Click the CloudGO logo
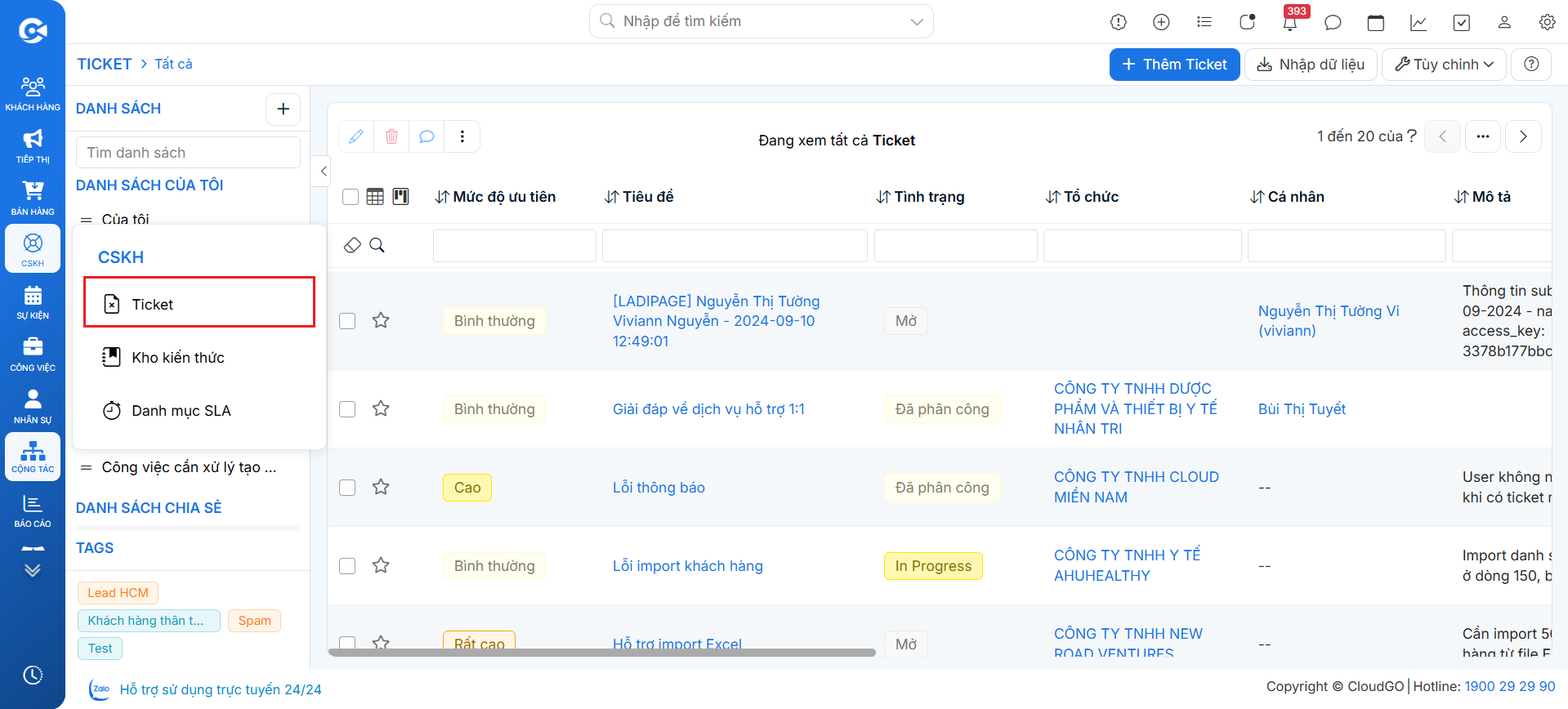This screenshot has height=709, width=1568. [x=33, y=31]
